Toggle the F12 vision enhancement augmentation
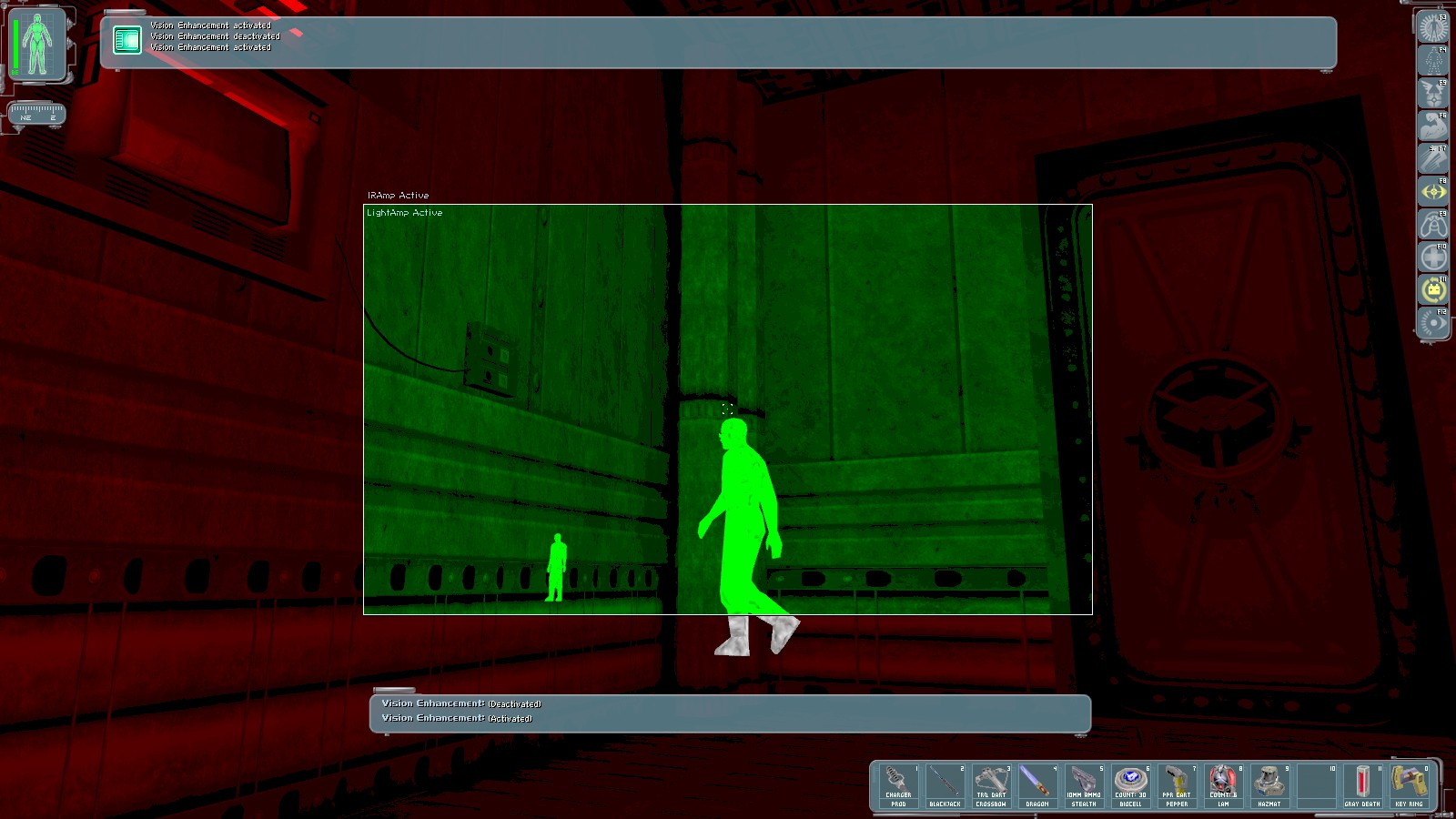Image resolution: width=1456 pixels, height=819 pixels. tap(1433, 322)
